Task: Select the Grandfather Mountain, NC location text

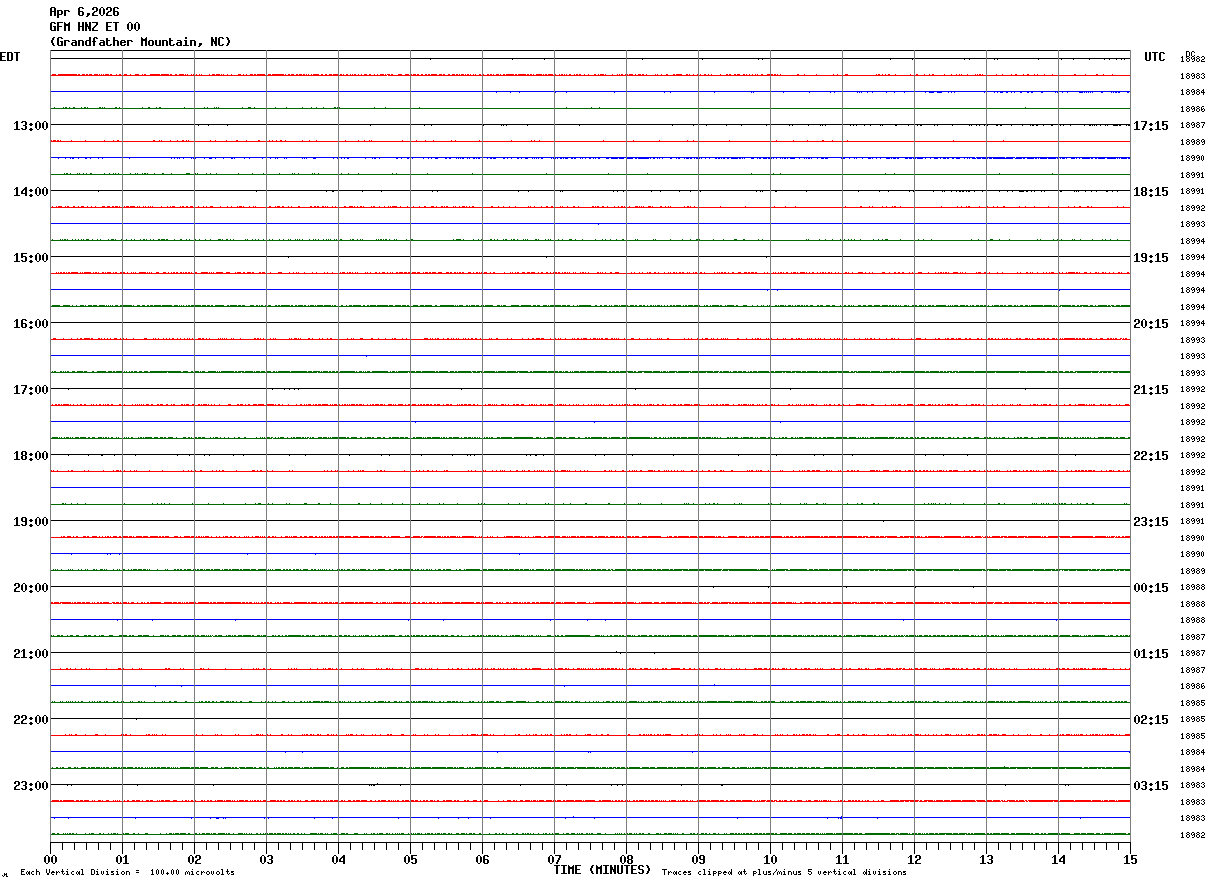Action: [x=140, y=42]
